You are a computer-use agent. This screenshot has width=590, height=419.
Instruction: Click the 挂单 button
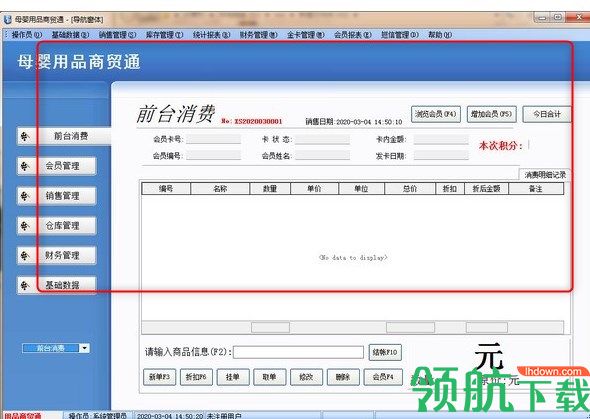click(x=233, y=377)
